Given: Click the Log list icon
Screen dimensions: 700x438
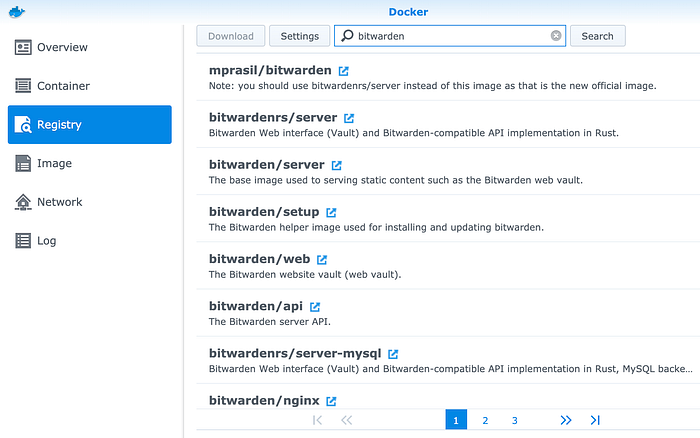Looking at the screenshot, I should 23,241.
